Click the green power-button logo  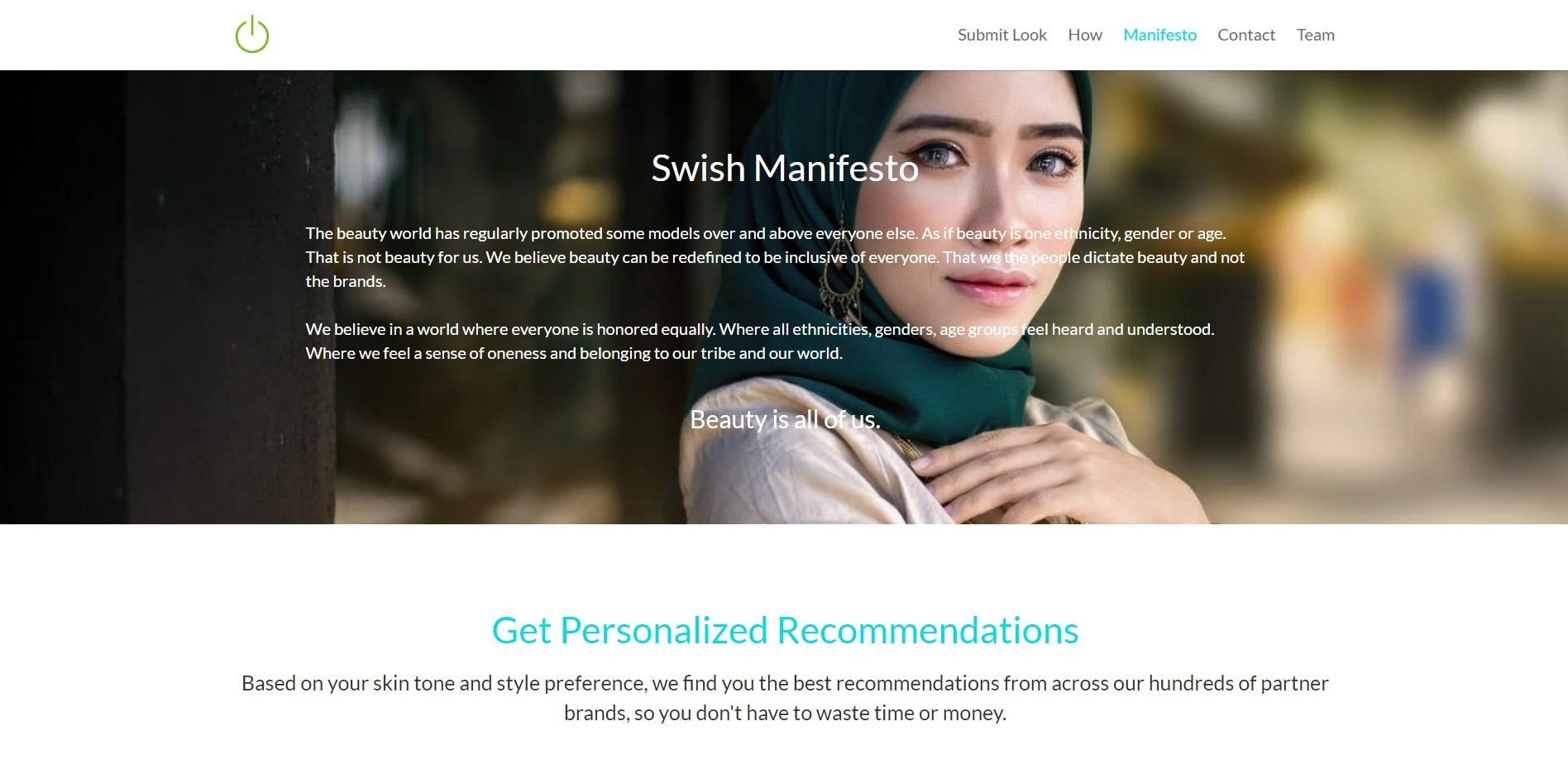coord(252,35)
